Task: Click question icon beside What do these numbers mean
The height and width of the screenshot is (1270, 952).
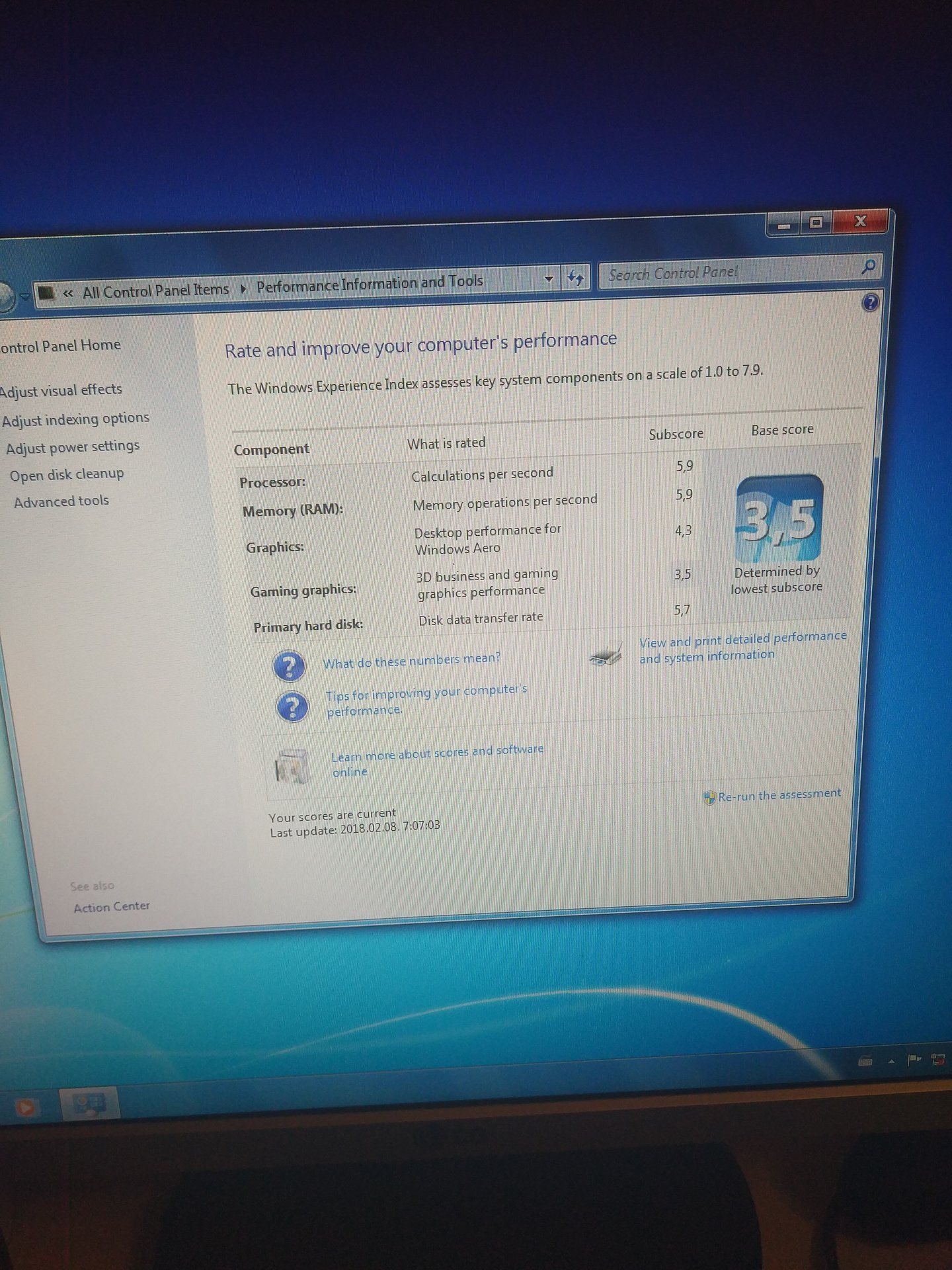Action: (x=289, y=666)
